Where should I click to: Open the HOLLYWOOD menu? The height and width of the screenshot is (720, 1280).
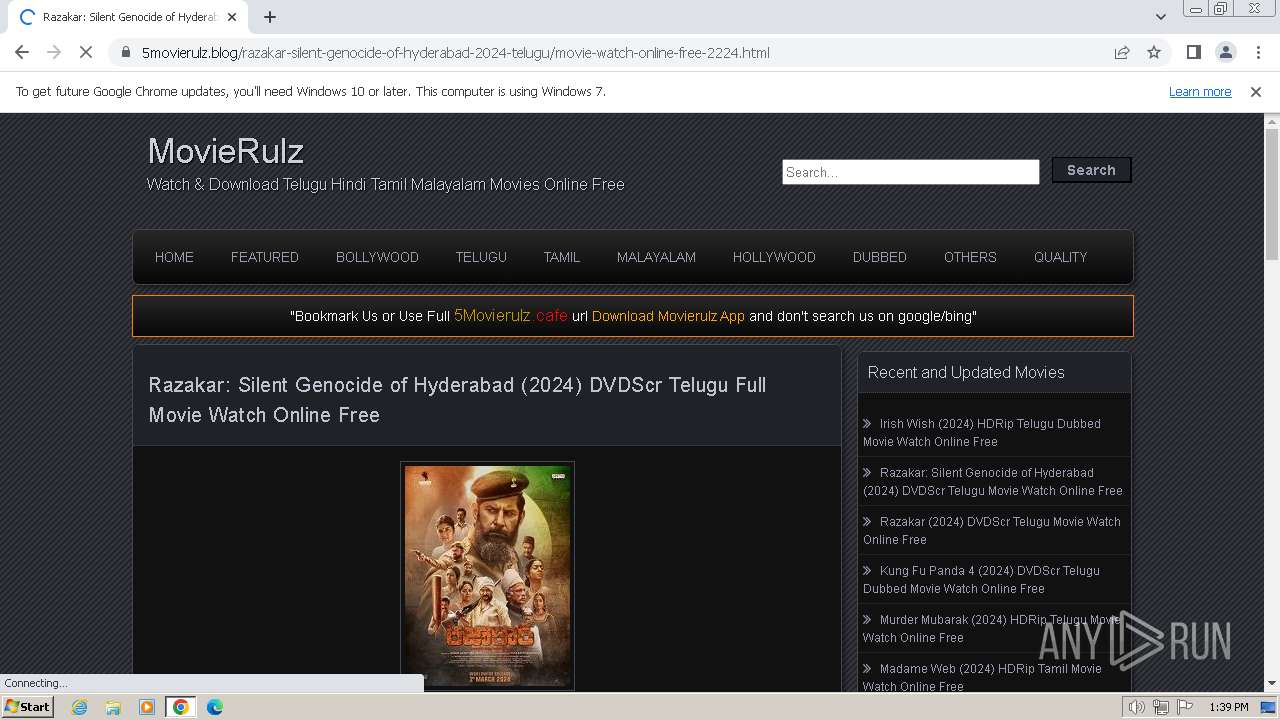[774, 257]
